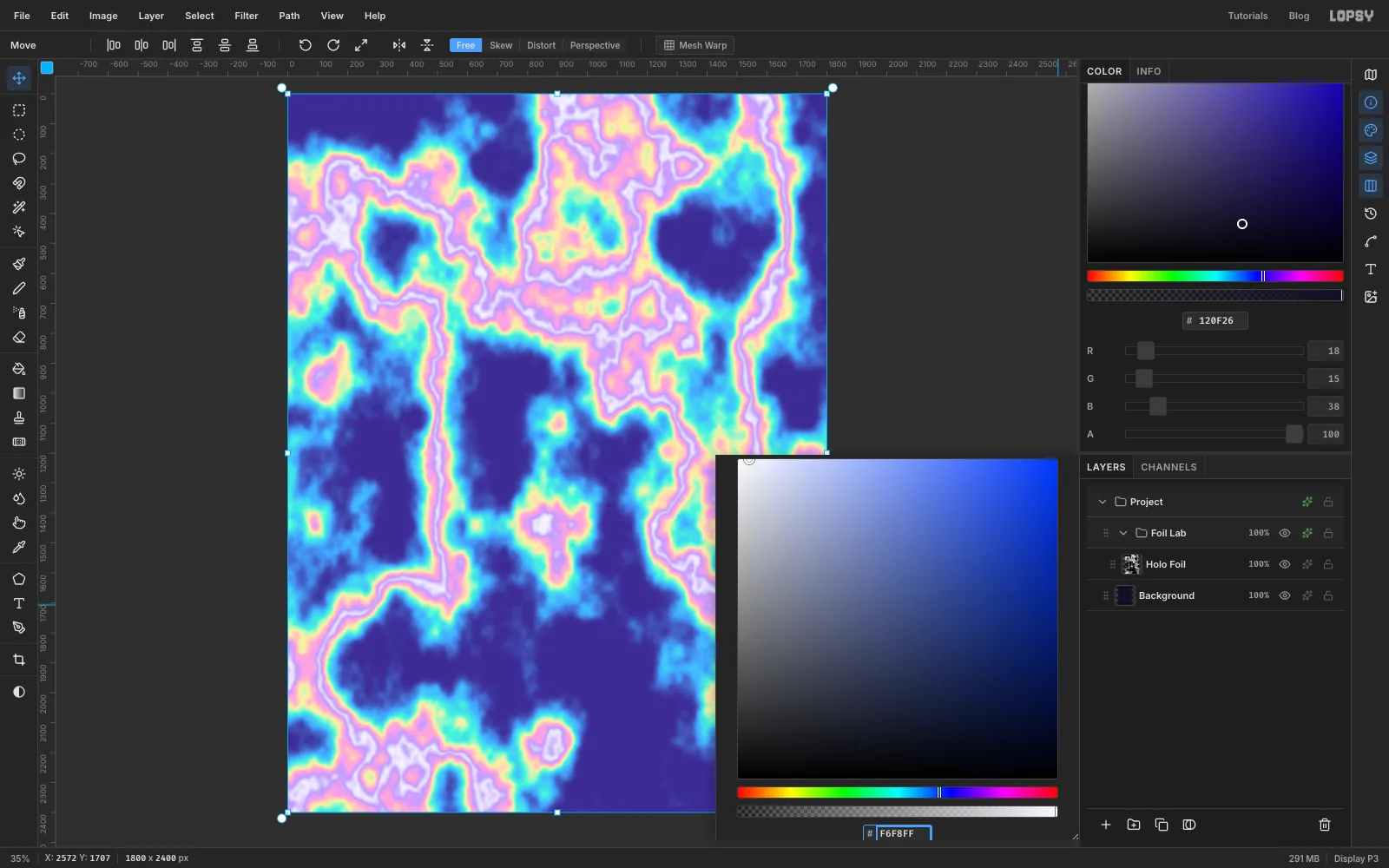This screenshot has height=868, width=1389.
Task: Switch to the Channels tab
Action: (1168, 467)
